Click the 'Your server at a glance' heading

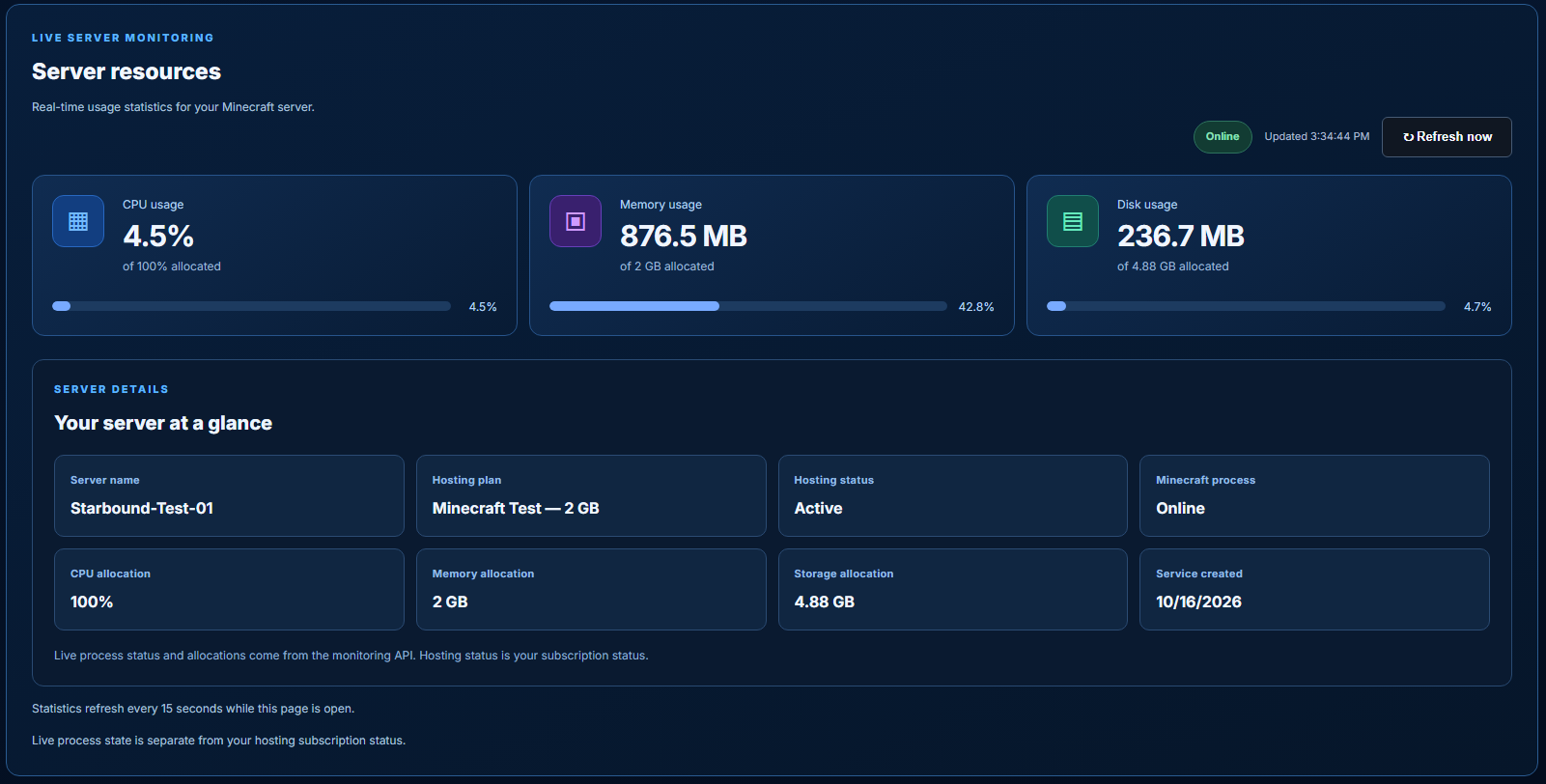pyautogui.click(x=163, y=423)
